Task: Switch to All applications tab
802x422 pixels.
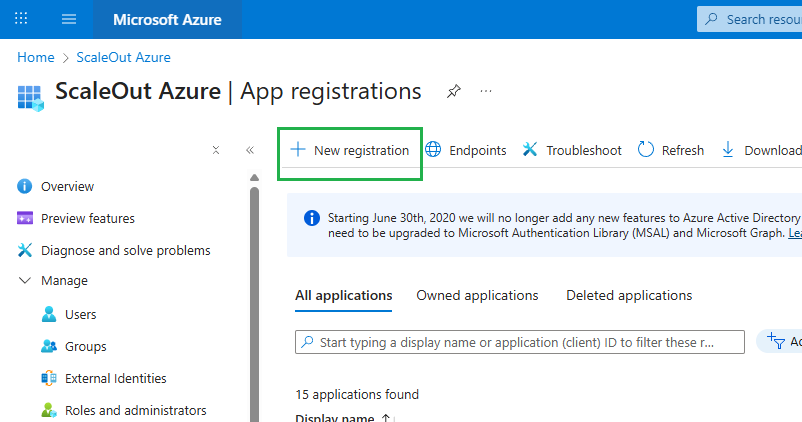Action: tap(344, 296)
